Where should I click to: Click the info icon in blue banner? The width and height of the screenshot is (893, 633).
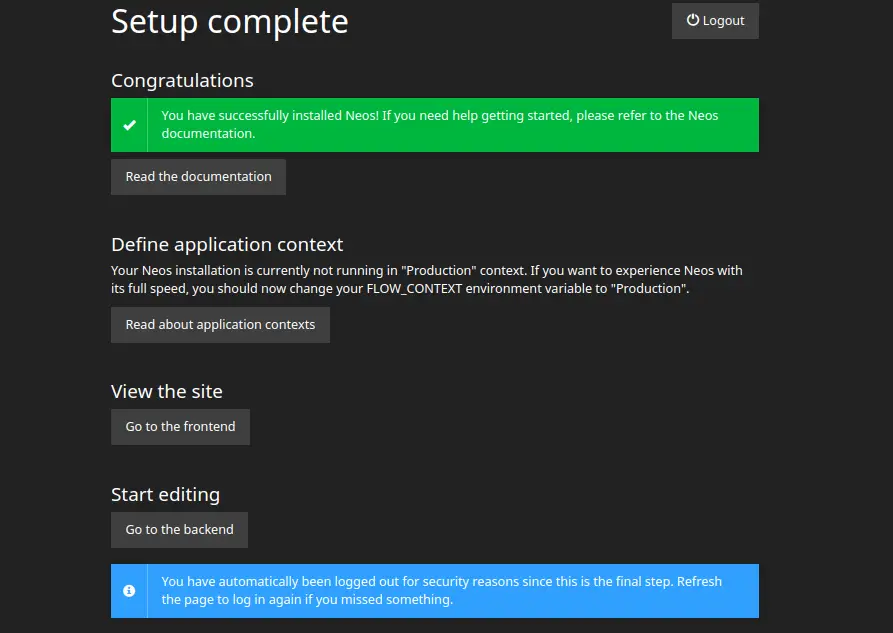(129, 591)
